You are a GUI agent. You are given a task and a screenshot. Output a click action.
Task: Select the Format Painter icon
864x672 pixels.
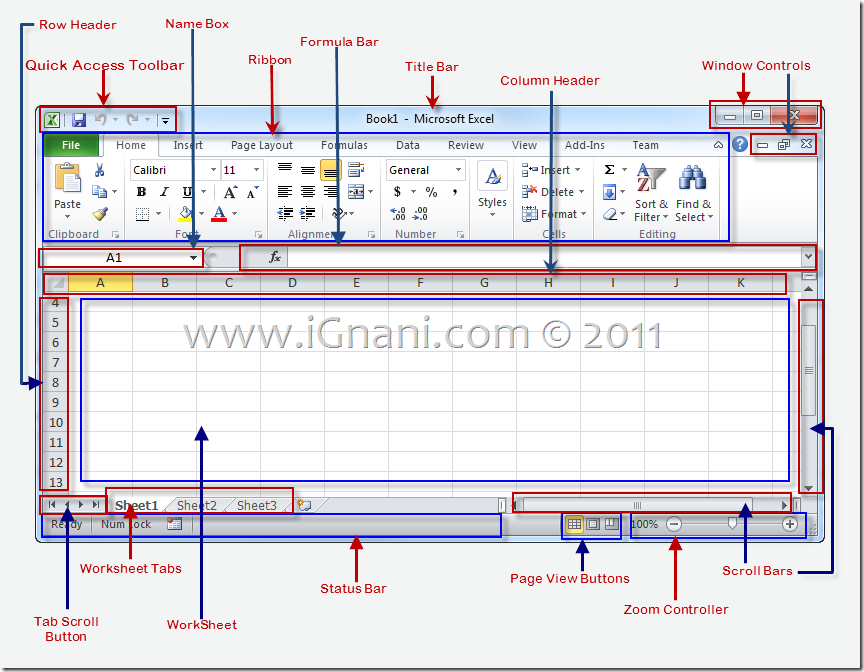tap(100, 213)
